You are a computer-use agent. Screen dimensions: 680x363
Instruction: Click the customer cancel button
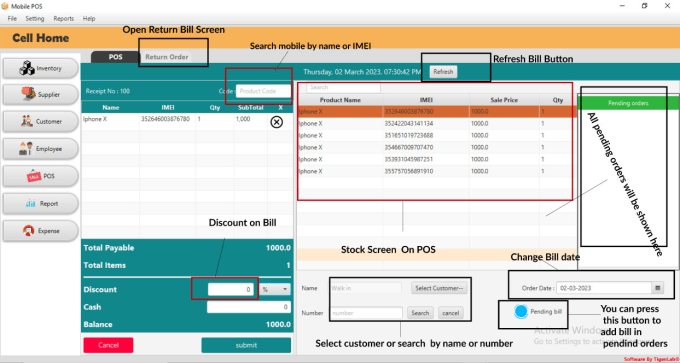(x=451, y=313)
